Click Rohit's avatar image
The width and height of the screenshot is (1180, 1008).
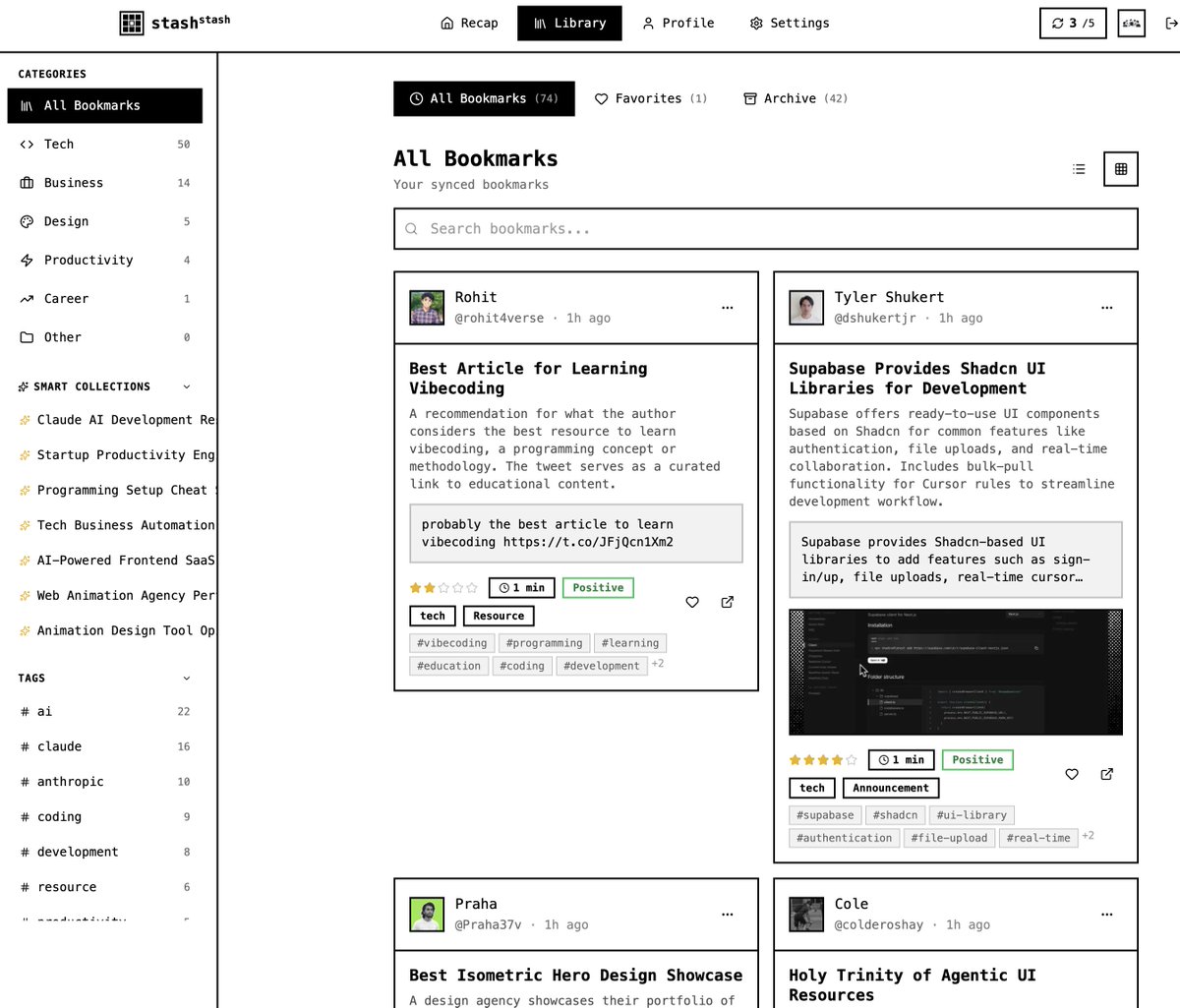click(x=427, y=308)
